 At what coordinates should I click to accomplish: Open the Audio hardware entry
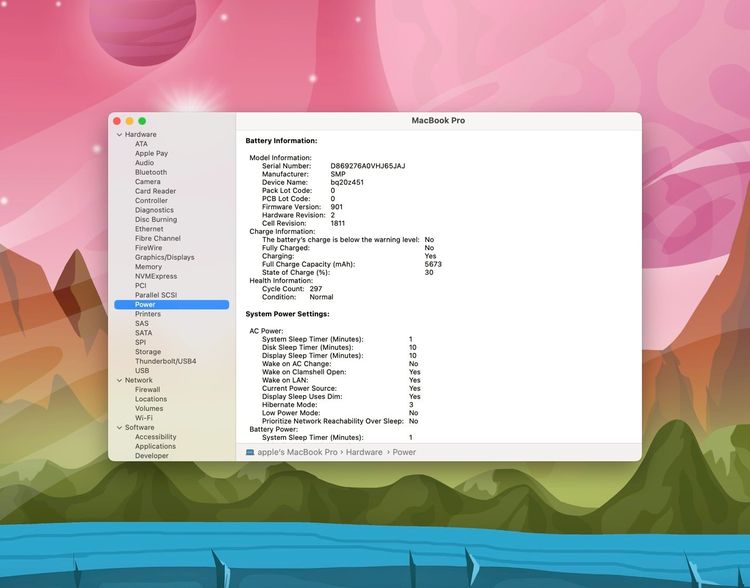coord(144,163)
